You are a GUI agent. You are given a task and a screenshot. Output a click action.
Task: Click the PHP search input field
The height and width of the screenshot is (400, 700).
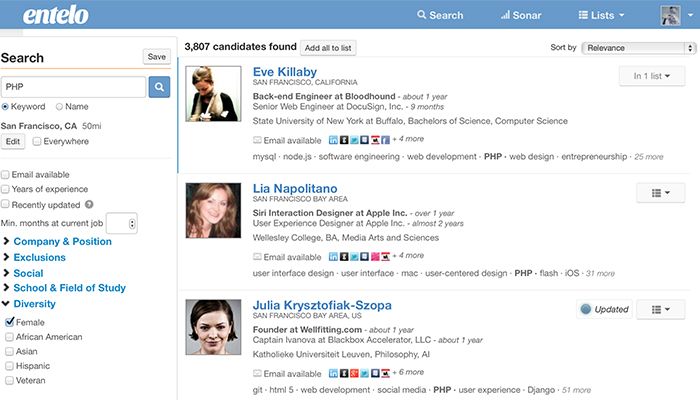(73, 87)
